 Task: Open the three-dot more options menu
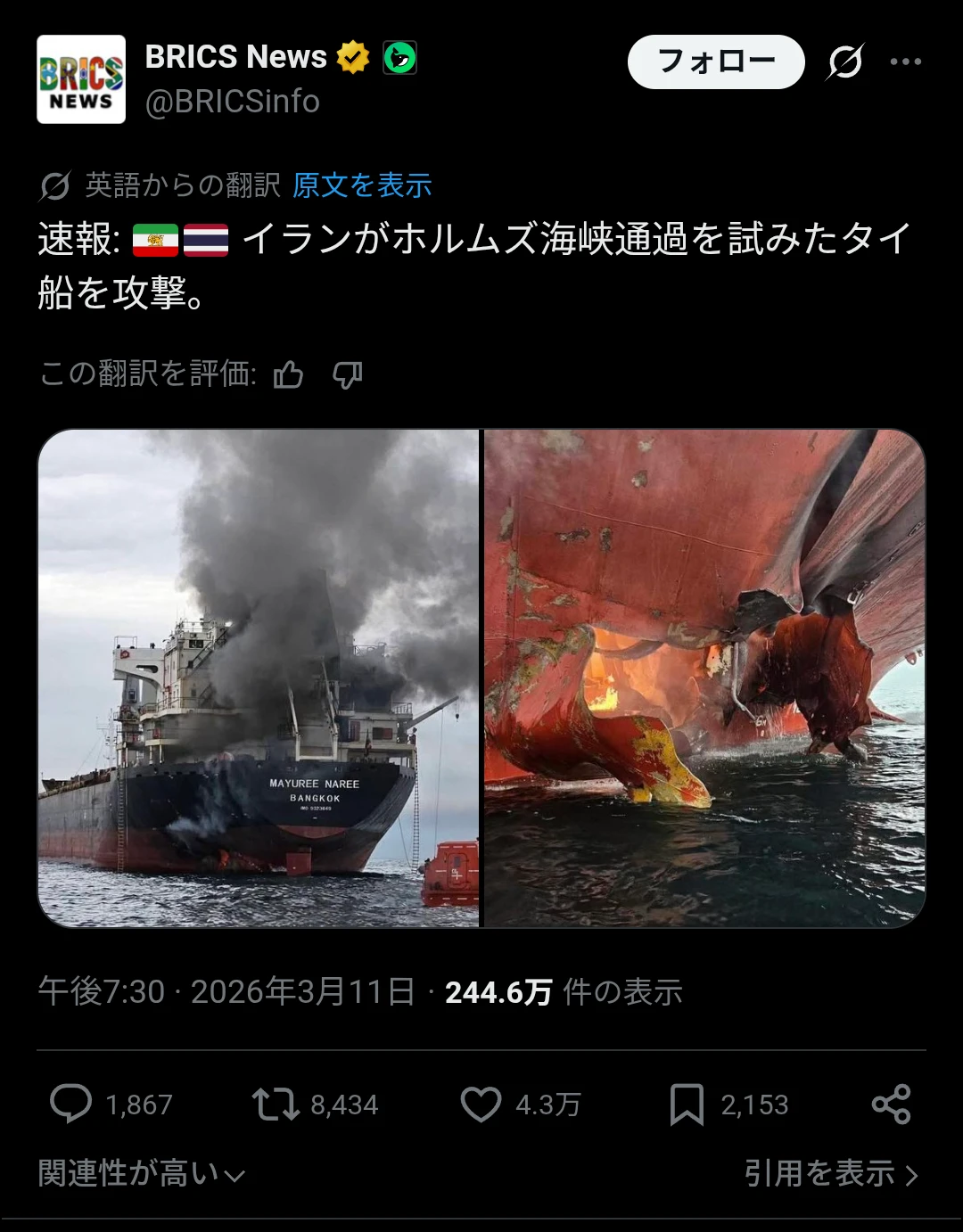pyautogui.click(x=905, y=62)
